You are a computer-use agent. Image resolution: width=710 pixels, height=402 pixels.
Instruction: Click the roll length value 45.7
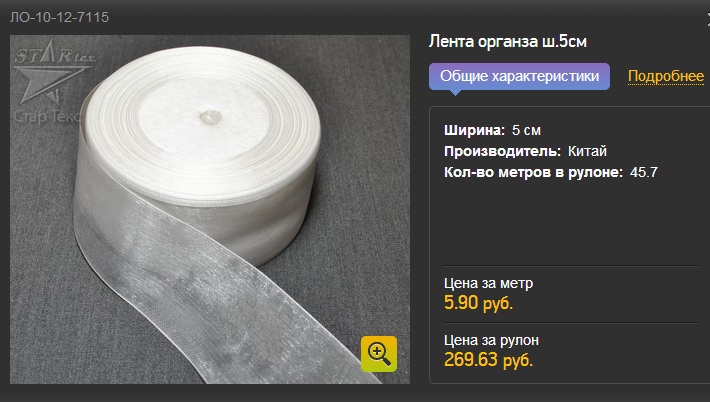point(643,172)
